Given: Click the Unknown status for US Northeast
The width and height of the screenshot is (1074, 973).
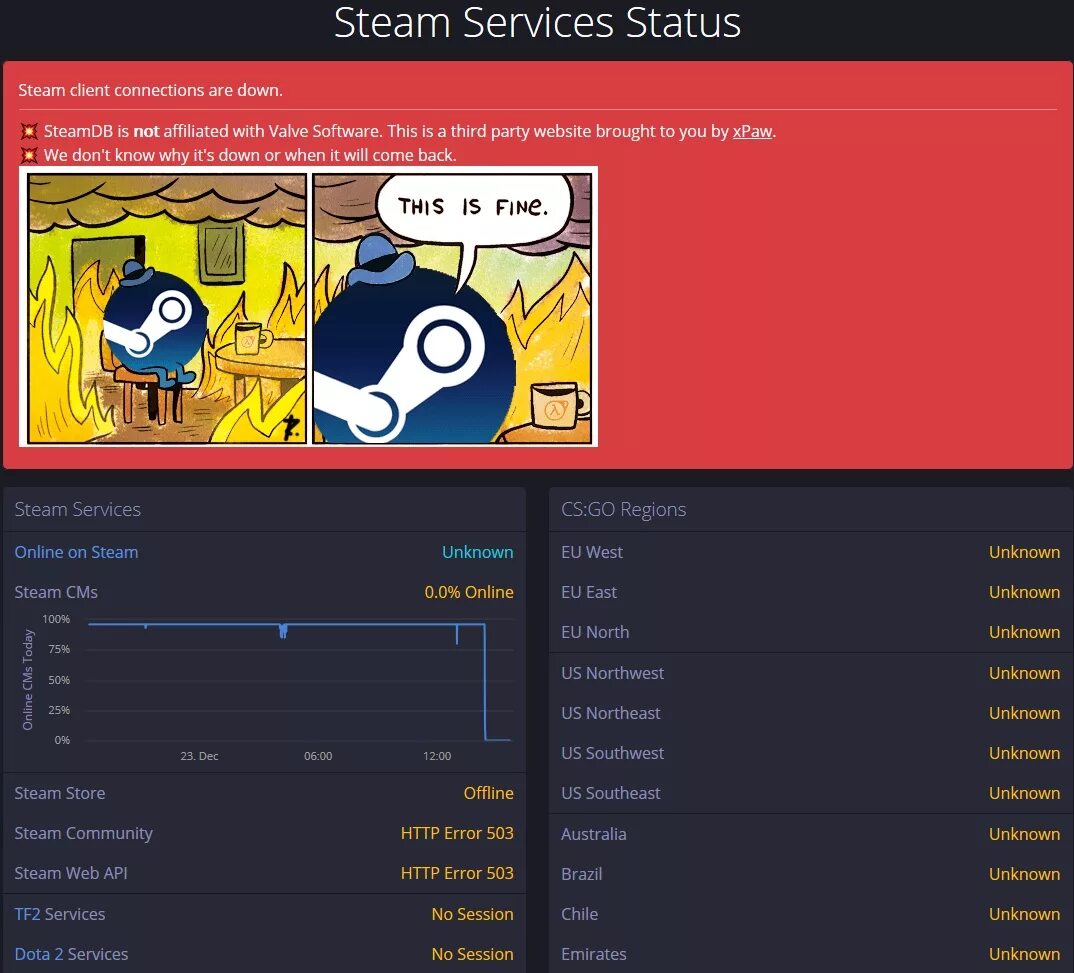Looking at the screenshot, I should click(1024, 713).
